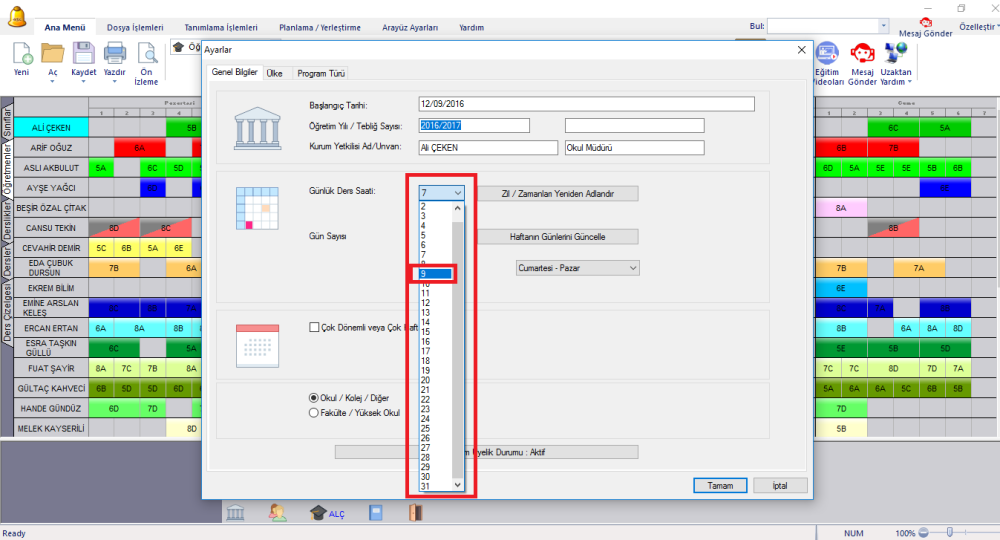The width and height of the screenshot is (1000, 540).
Task: Click the Ali ÇEKEN authority name field
Action: pyautogui.click(x=488, y=148)
